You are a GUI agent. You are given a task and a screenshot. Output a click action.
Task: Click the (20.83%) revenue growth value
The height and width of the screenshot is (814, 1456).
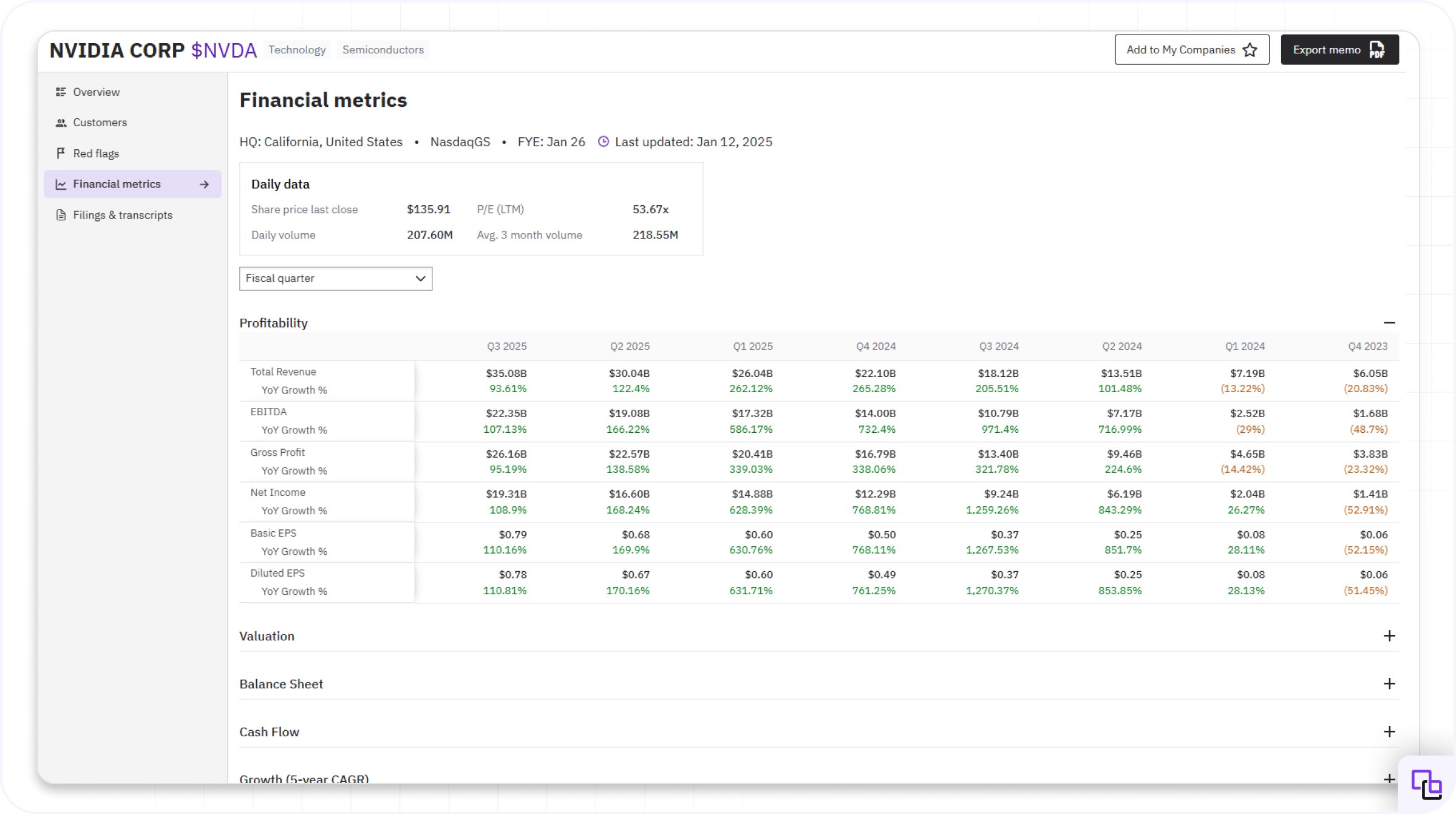click(1366, 388)
